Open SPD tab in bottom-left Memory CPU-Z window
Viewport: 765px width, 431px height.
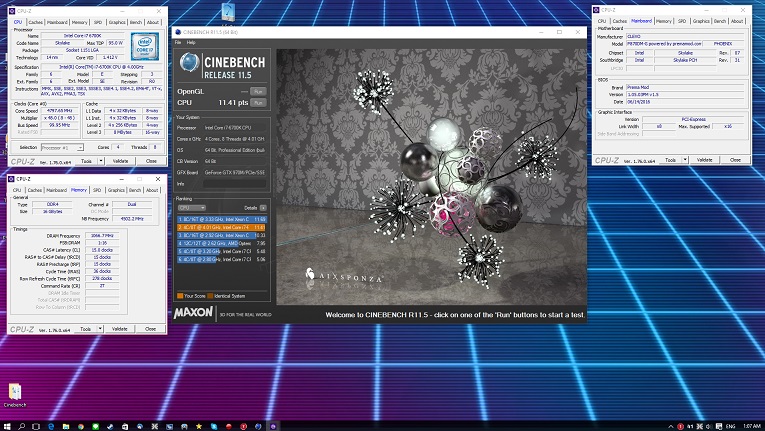click(97, 190)
